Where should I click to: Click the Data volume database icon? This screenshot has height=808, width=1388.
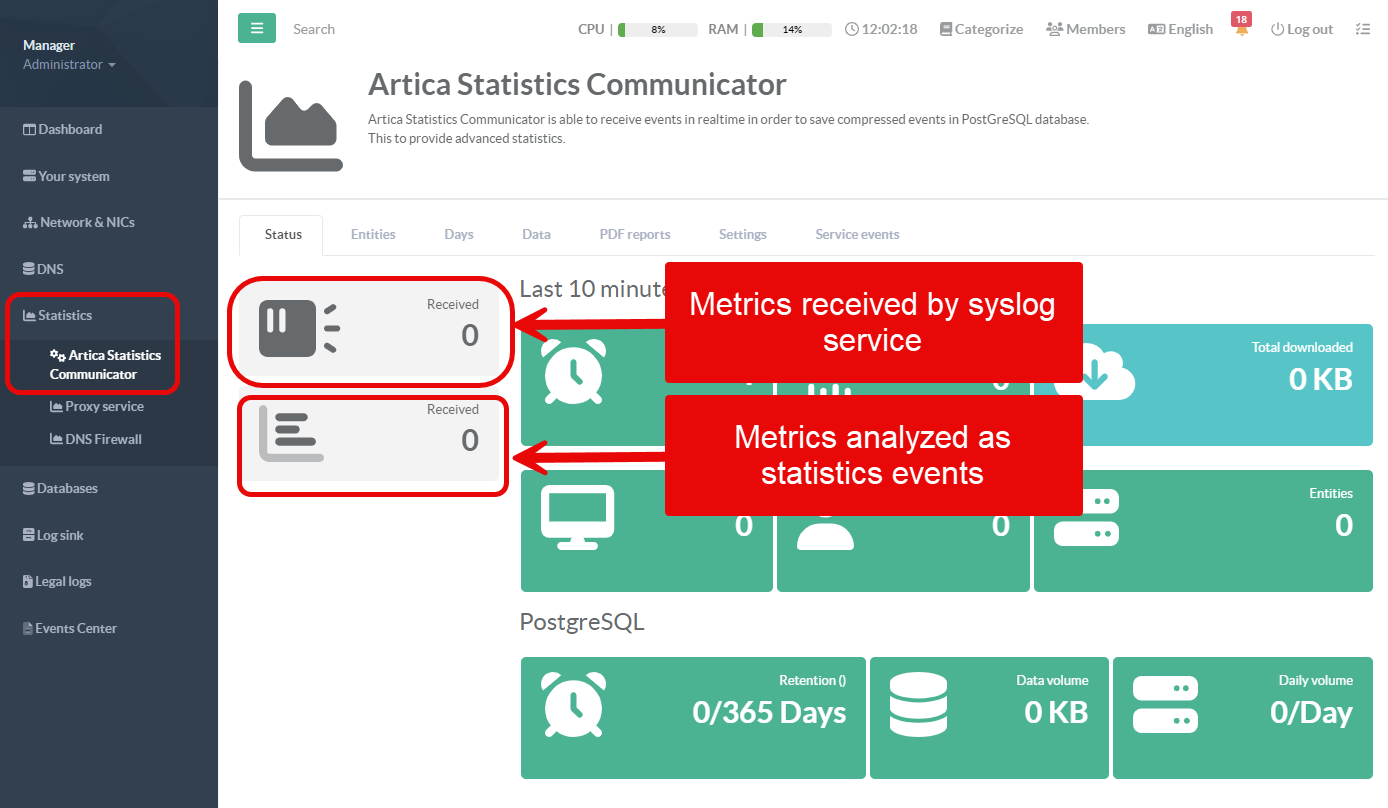[x=918, y=704]
